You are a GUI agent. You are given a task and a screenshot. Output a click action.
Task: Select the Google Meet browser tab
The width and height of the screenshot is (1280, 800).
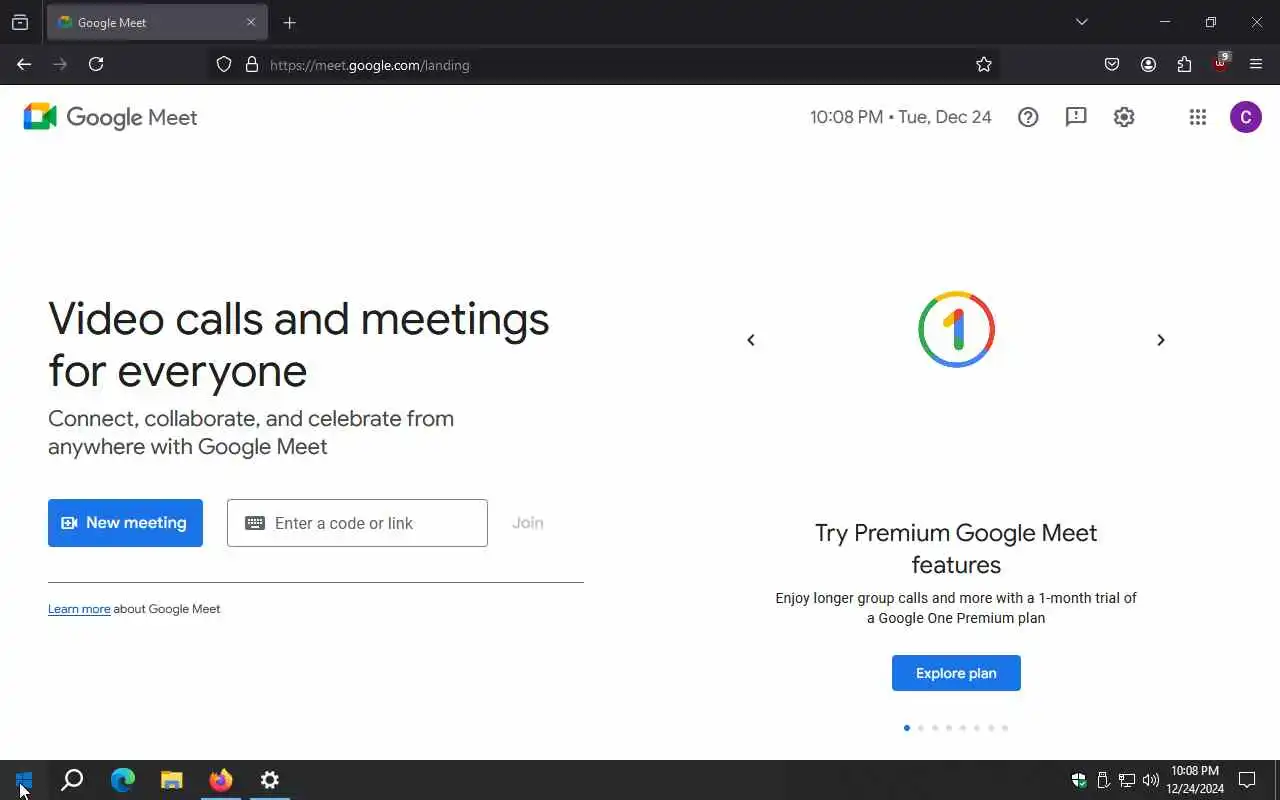click(157, 22)
